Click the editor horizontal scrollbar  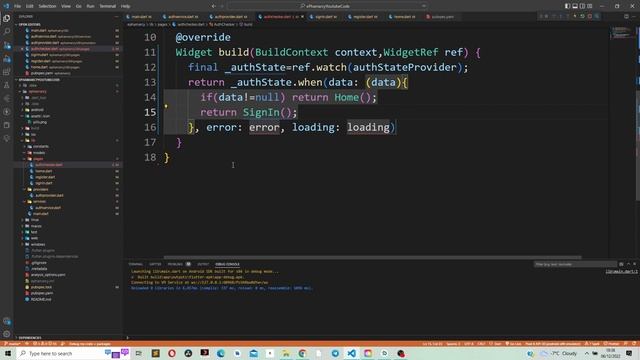point(372,258)
